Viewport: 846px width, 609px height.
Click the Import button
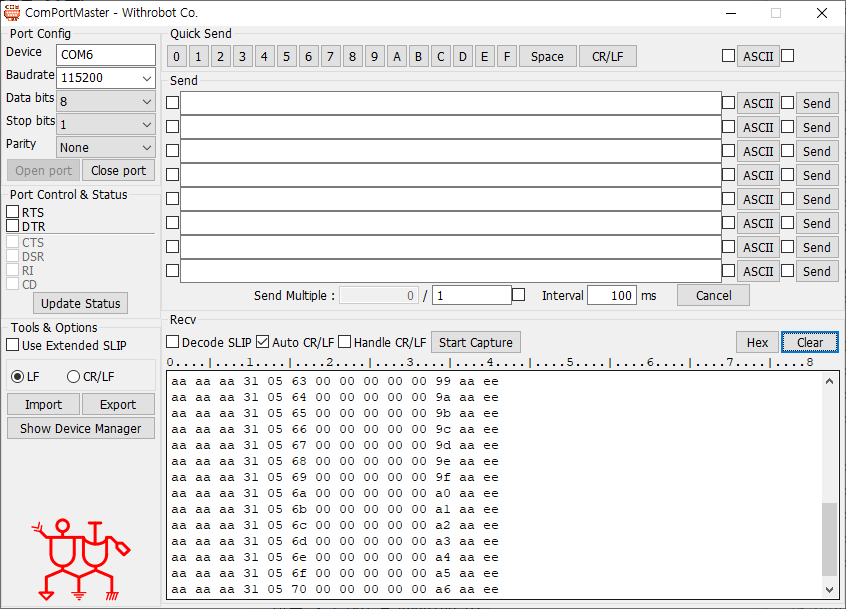pyautogui.click(x=43, y=405)
